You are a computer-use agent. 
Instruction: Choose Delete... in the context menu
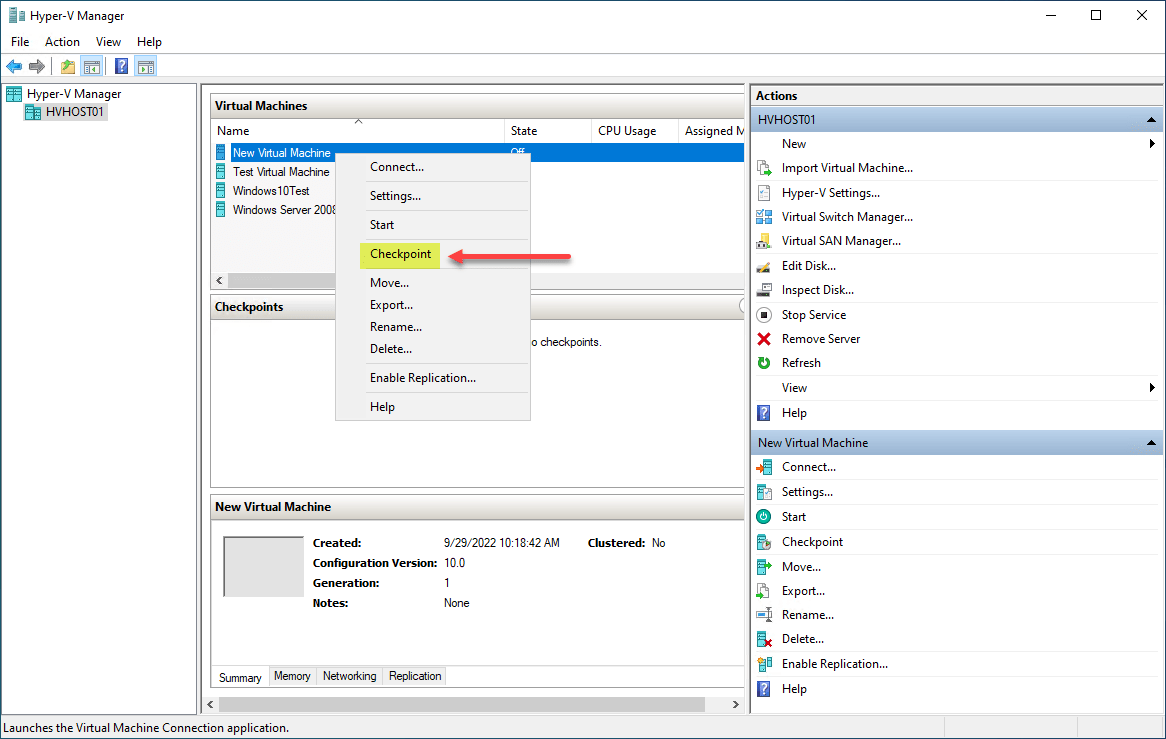tap(433, 349)
